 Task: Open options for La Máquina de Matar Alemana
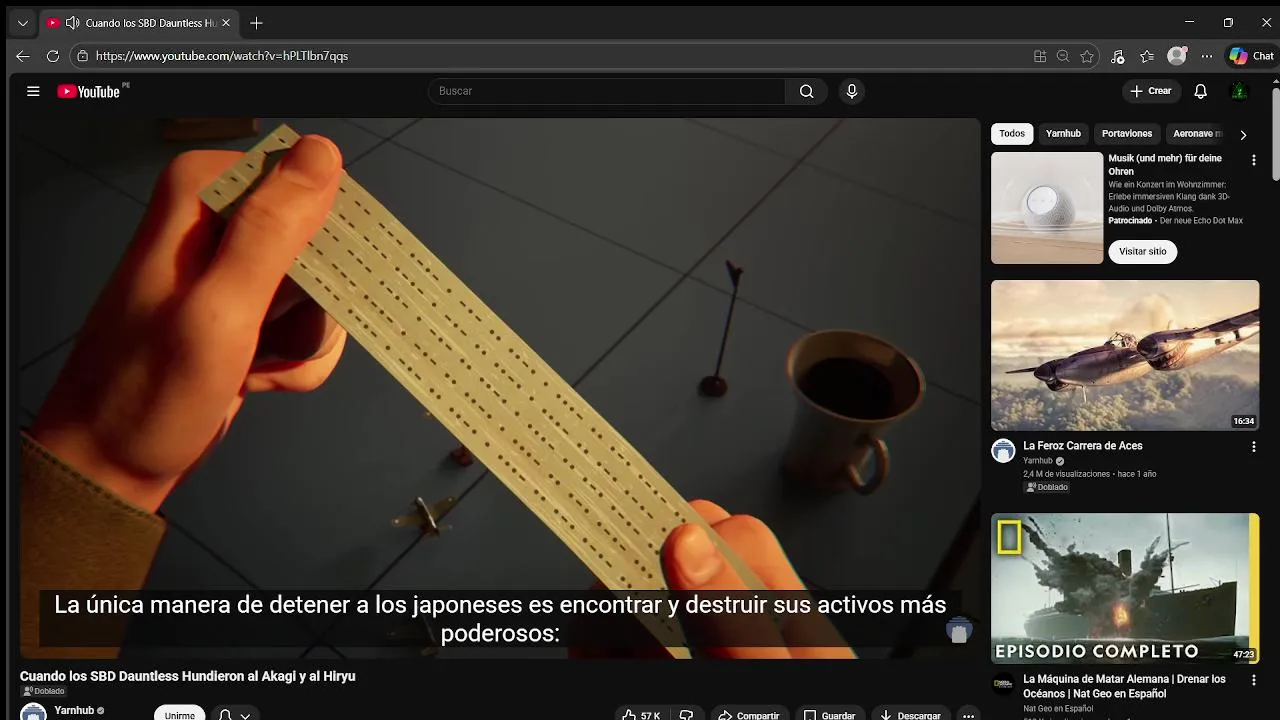[x=1253, y=680]
